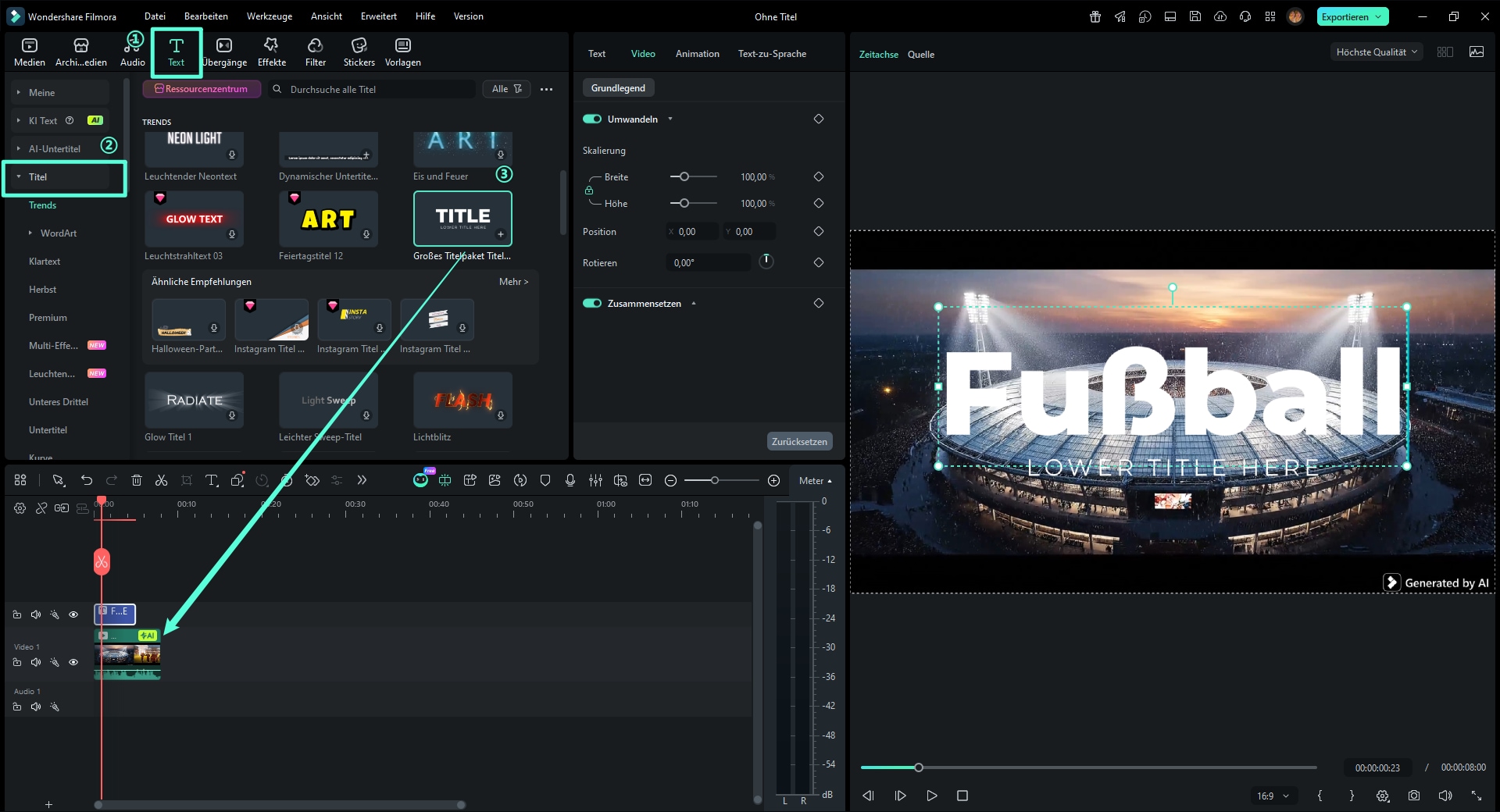Open the AI copilot face icon

[x=420, y=480]
